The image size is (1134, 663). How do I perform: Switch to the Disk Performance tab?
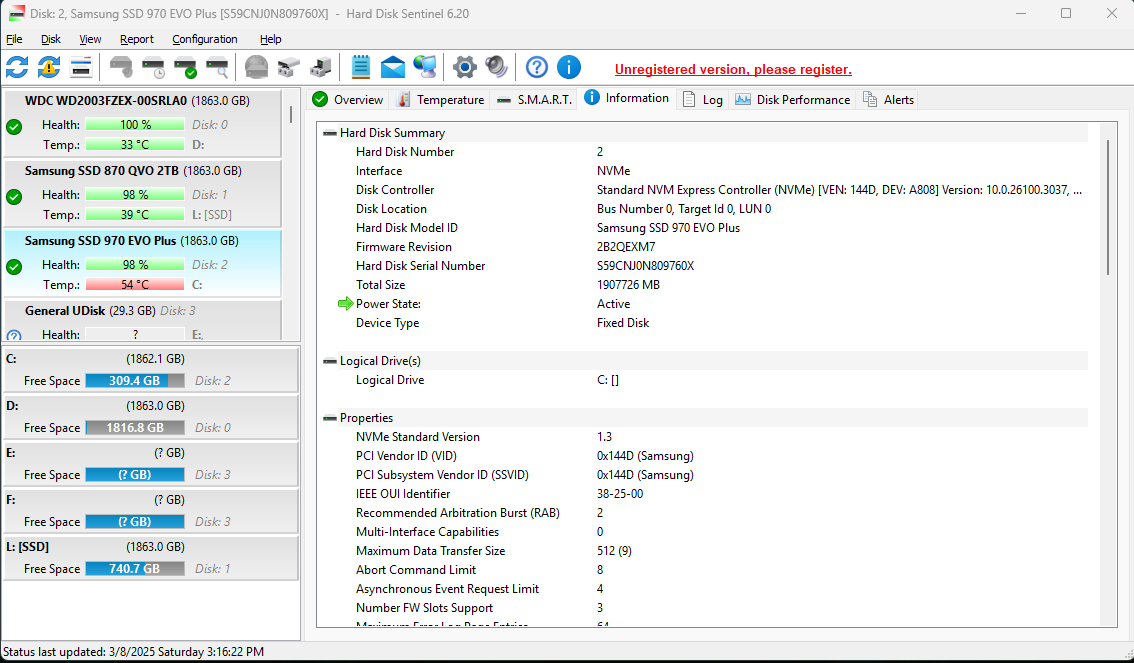[793, 100]
